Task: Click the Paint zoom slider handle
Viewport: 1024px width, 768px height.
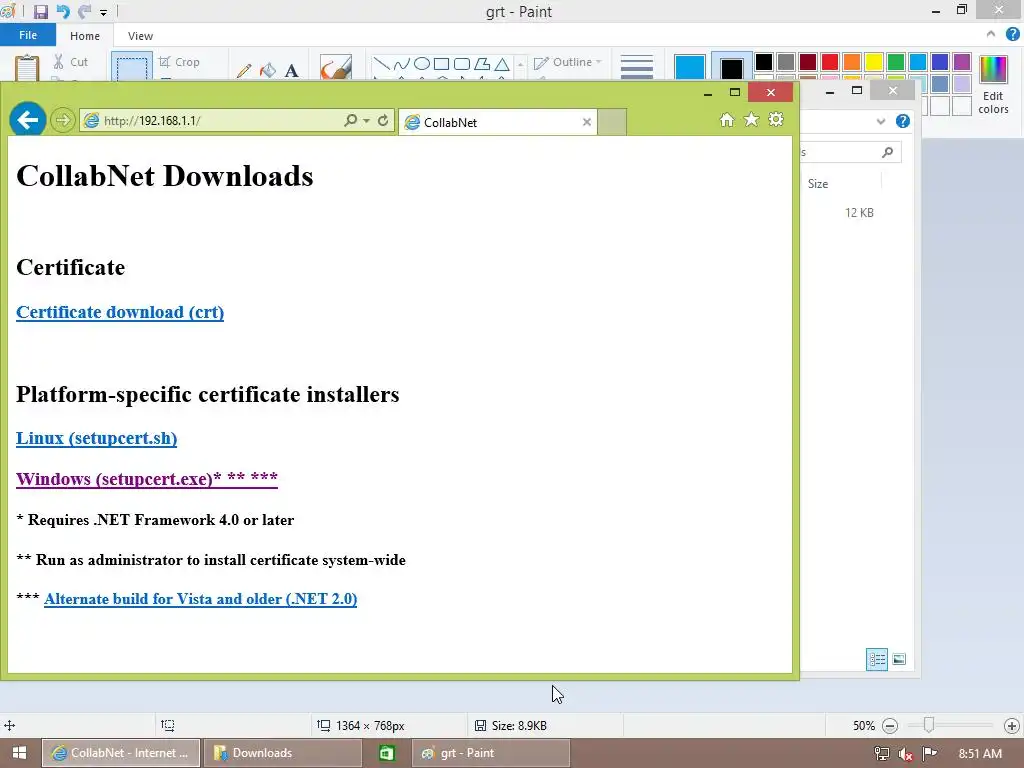Action: tap(929, 725)
